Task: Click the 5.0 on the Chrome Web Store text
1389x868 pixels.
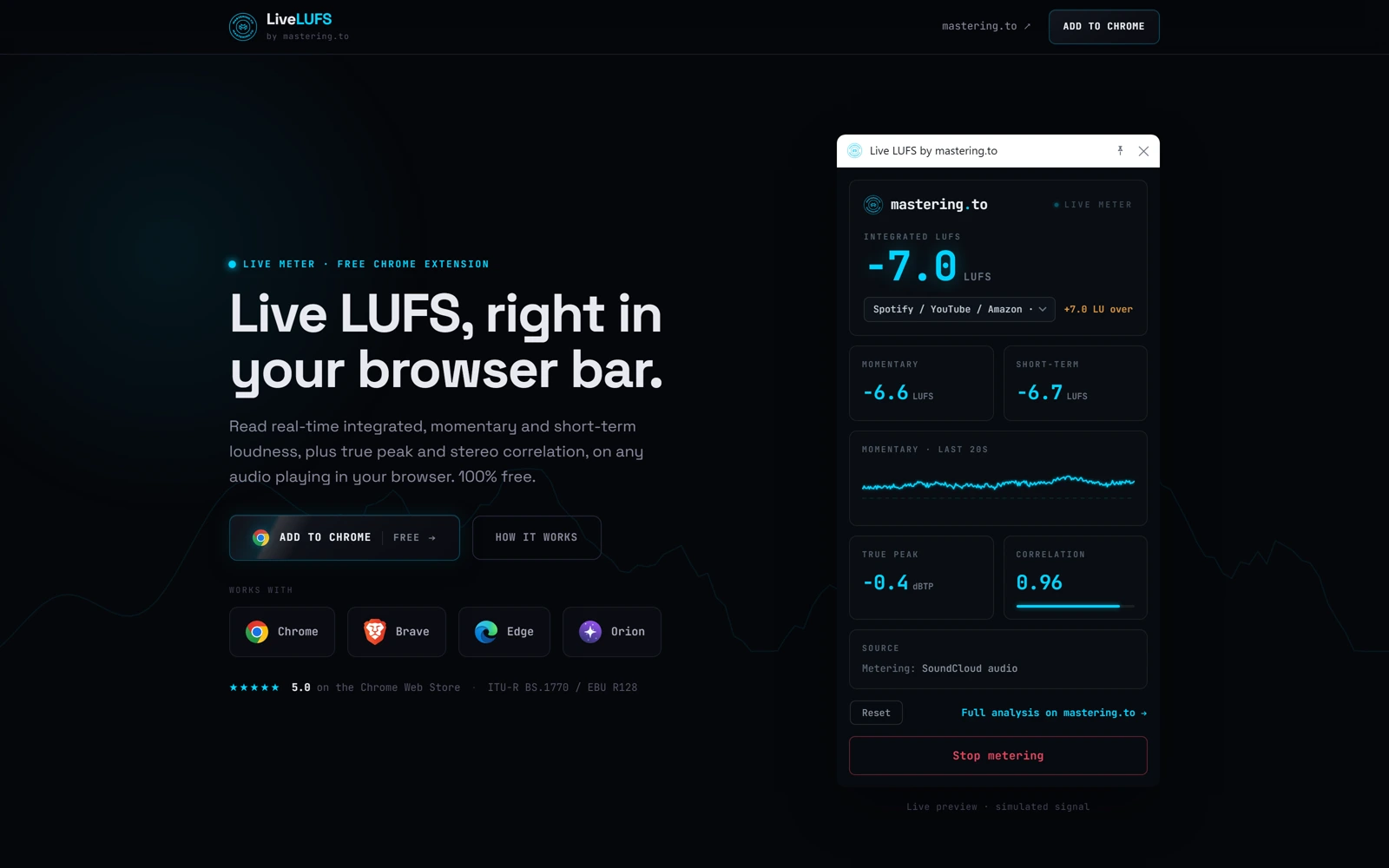Action: click(376, 687)
